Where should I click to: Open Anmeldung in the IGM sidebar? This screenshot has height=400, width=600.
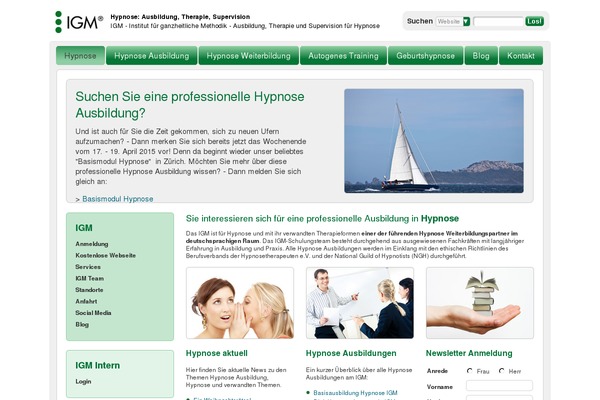92,244
